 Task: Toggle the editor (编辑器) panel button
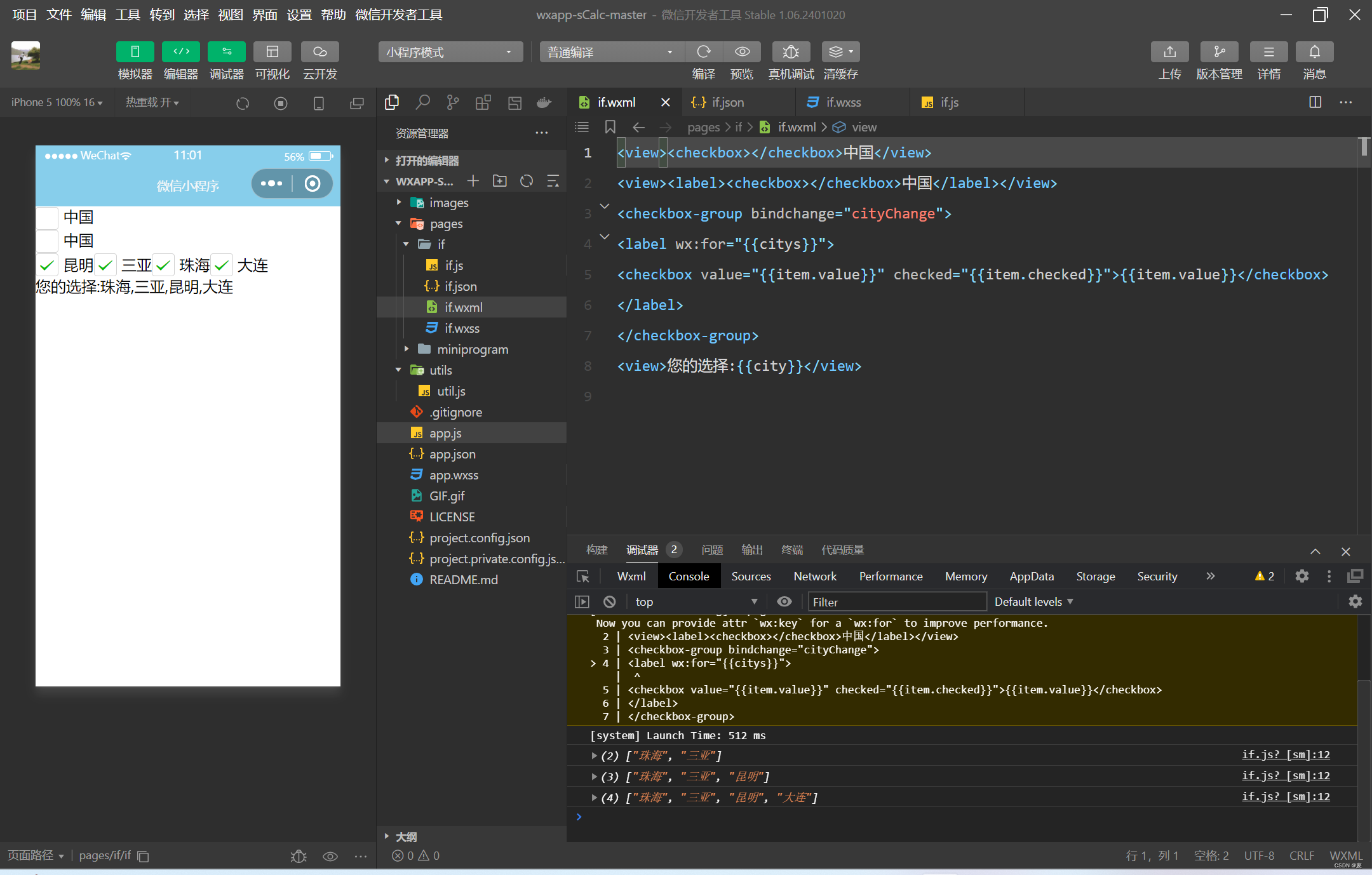pos(181,51)
